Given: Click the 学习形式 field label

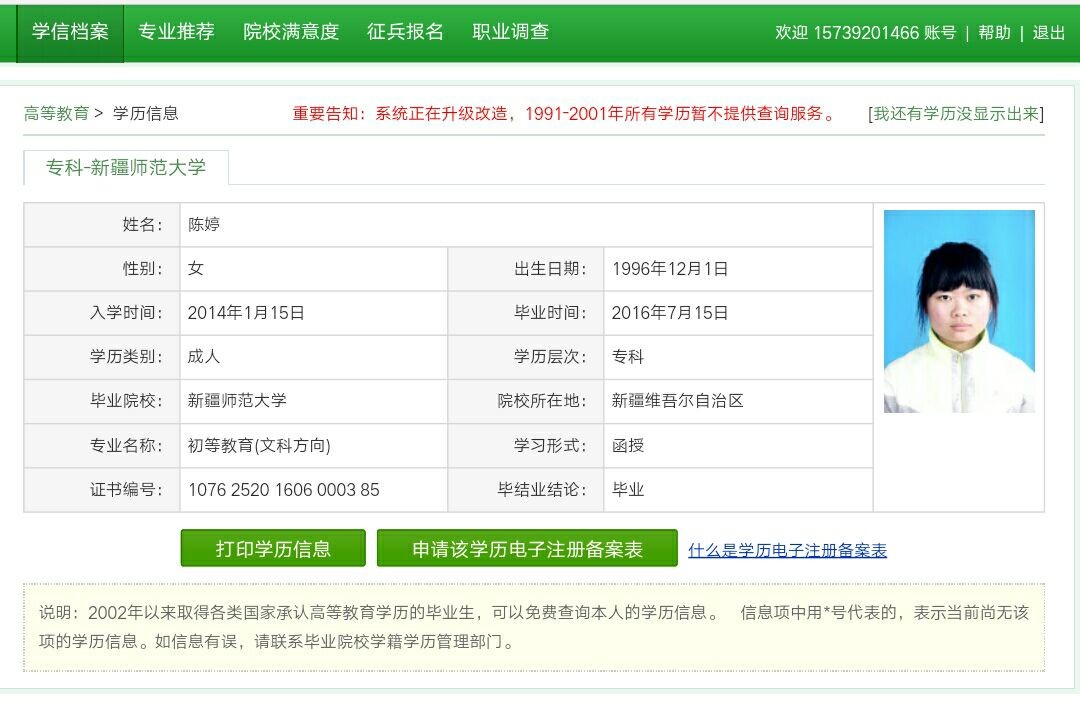Looking at the screenshot, I should tap(550, 445).
